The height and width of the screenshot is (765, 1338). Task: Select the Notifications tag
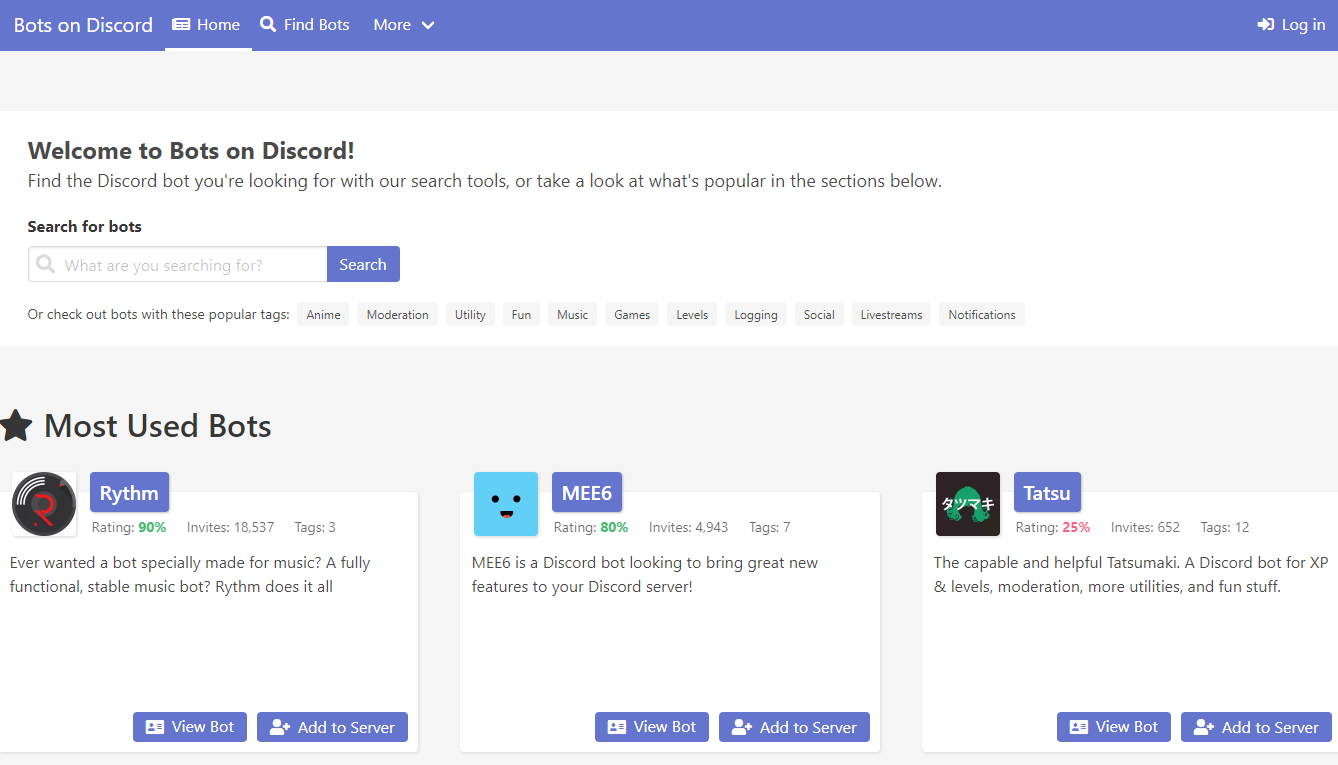click(982, 315)
